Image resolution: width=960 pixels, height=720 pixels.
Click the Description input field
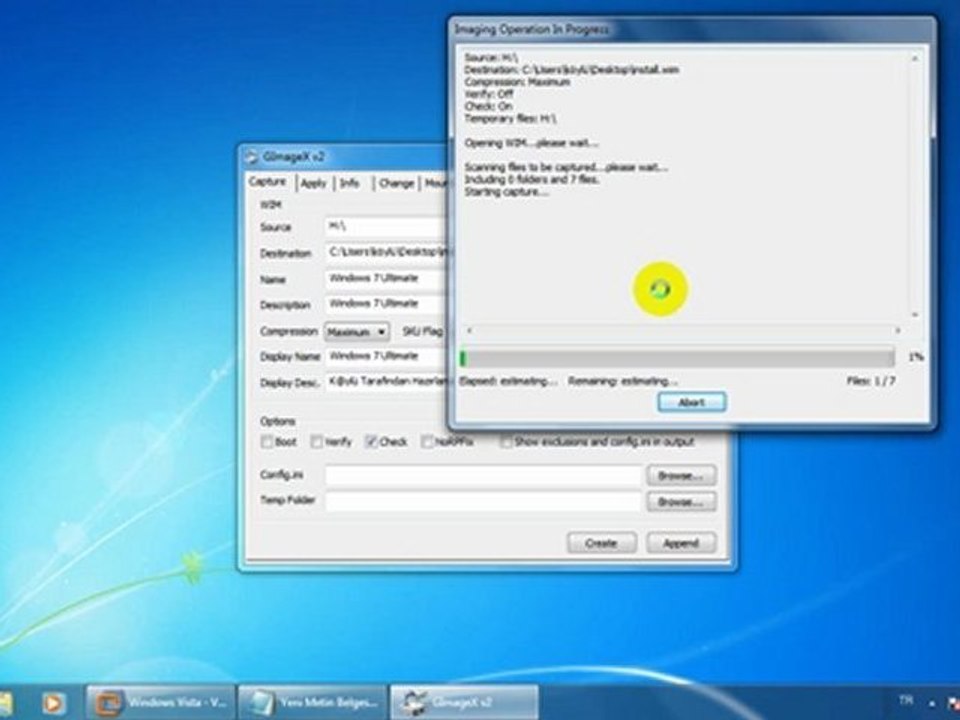[387, 304]
